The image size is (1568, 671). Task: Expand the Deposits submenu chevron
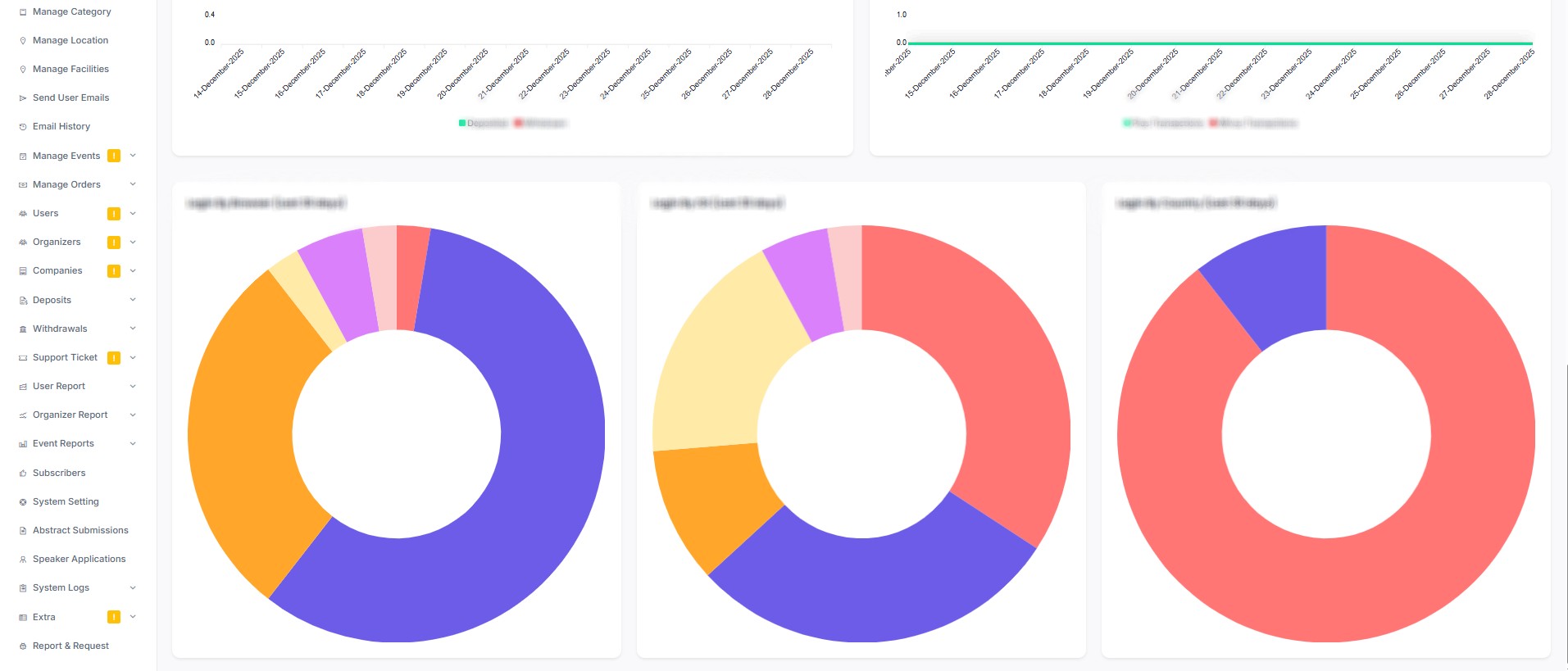click(x=133, y=300)
